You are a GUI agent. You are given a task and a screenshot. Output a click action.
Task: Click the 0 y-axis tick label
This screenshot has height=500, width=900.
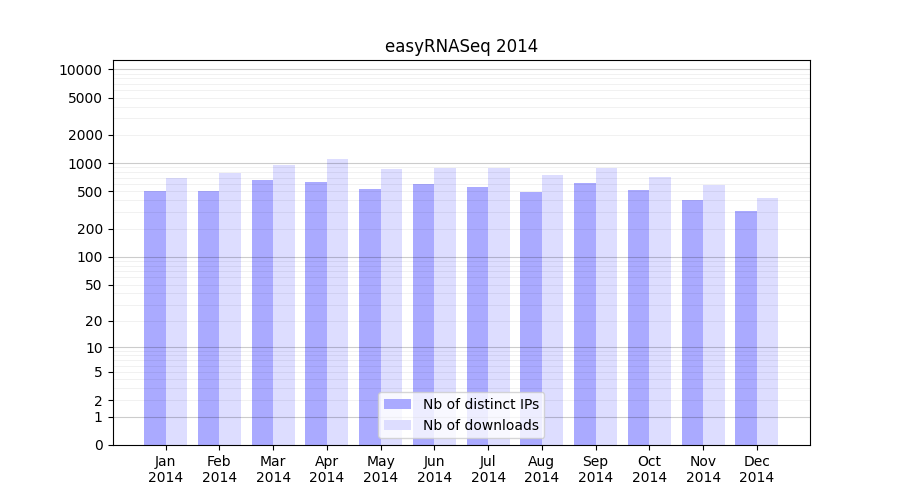(x=98, y=445)
